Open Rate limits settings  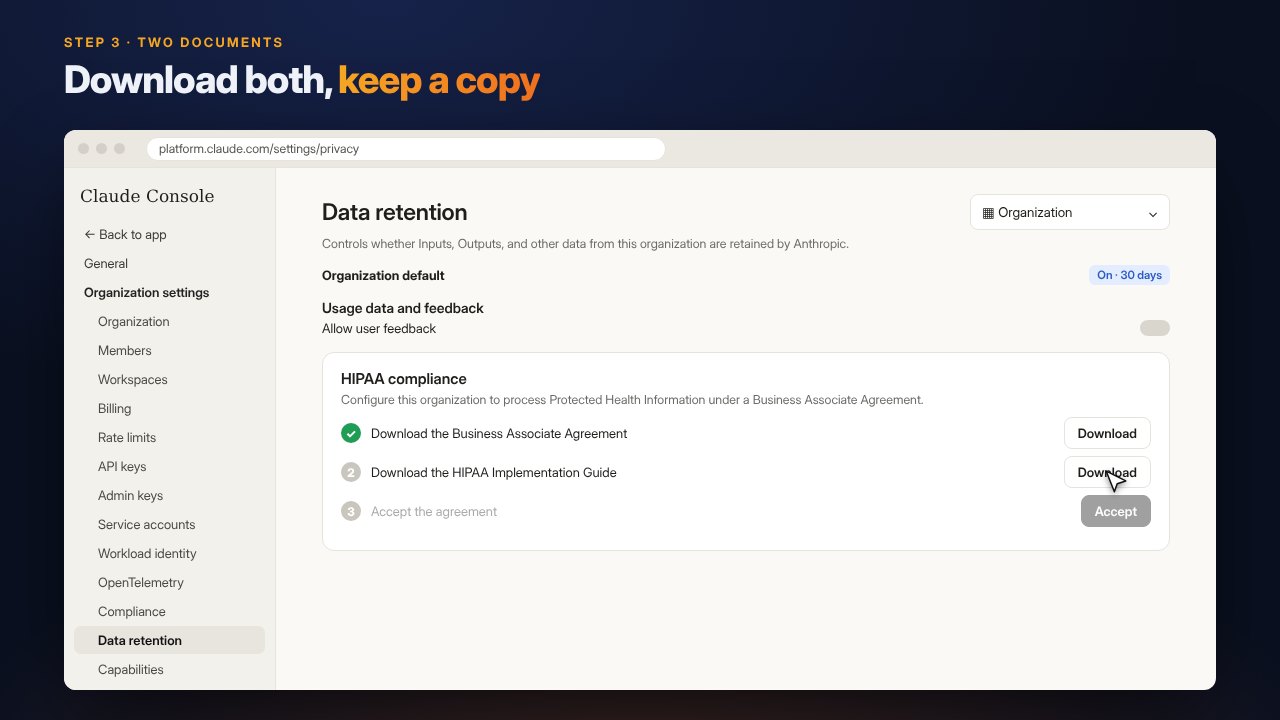pos(127,437)
